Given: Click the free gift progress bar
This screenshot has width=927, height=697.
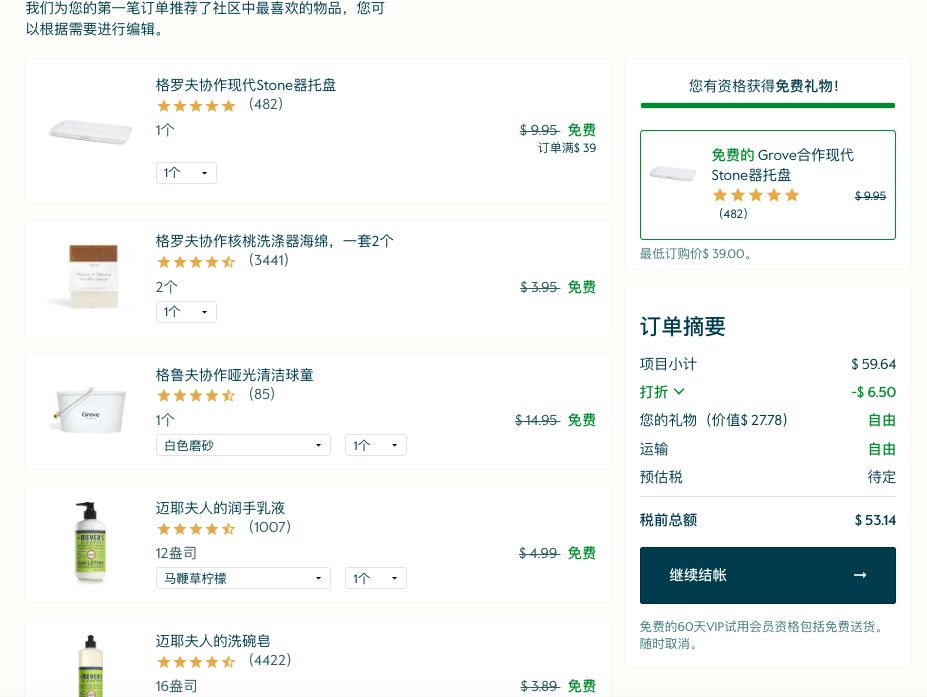Looking at the screenshot, I should pos(767,106).
